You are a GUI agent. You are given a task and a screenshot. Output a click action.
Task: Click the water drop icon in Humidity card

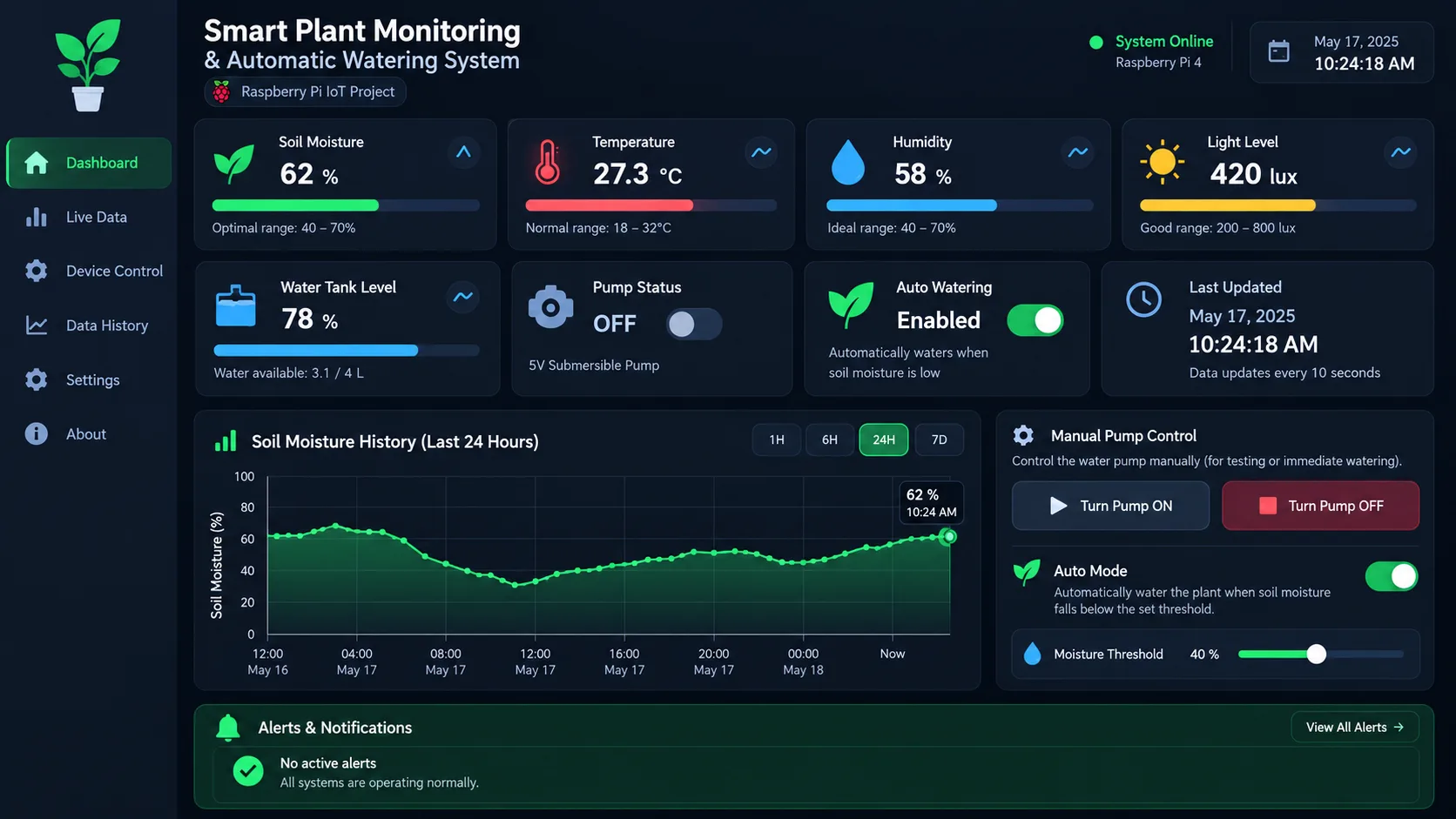click(x=848, y=162)
